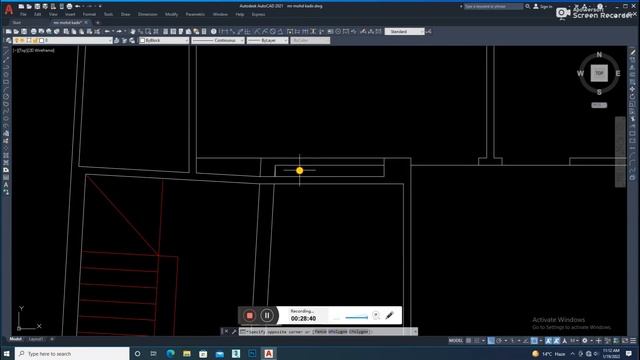
Task: Click the recorder pen annotation icon
Action: point(389,315)
